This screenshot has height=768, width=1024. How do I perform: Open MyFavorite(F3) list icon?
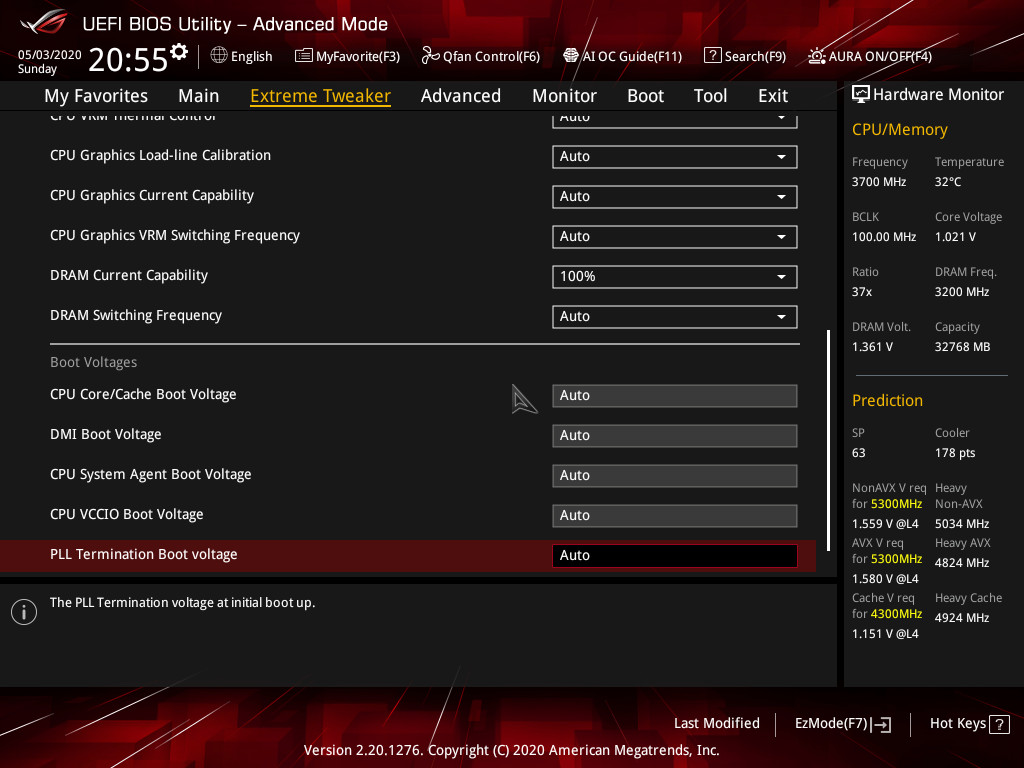(303, 56)
